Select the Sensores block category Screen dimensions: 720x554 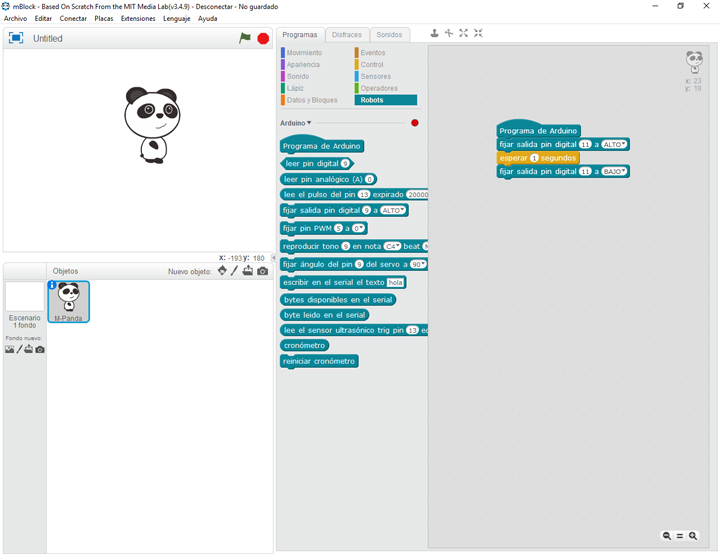[x=372, y=76]
